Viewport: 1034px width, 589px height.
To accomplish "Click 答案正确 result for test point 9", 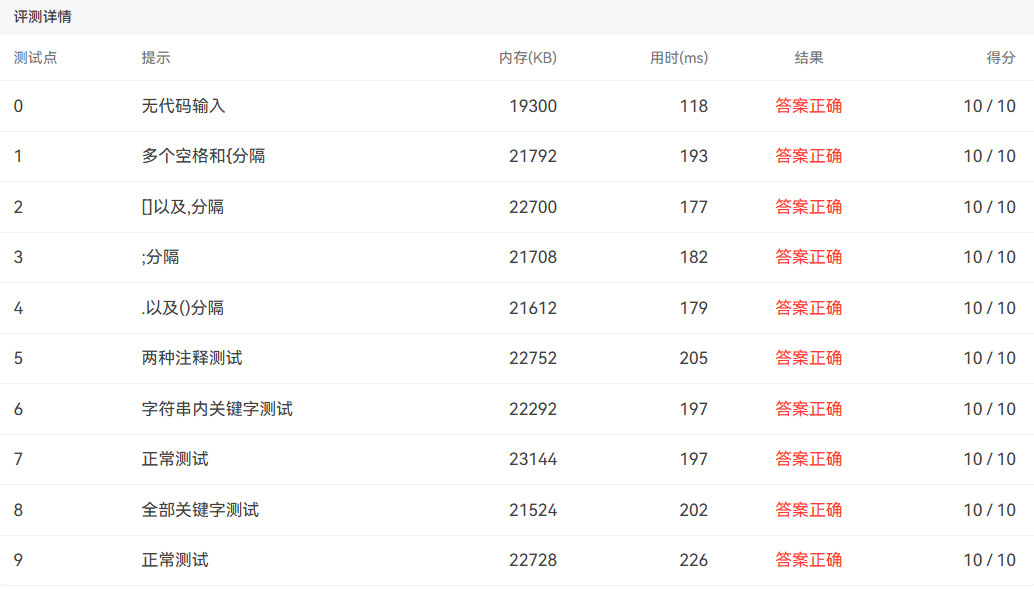I will coord(808,560).
